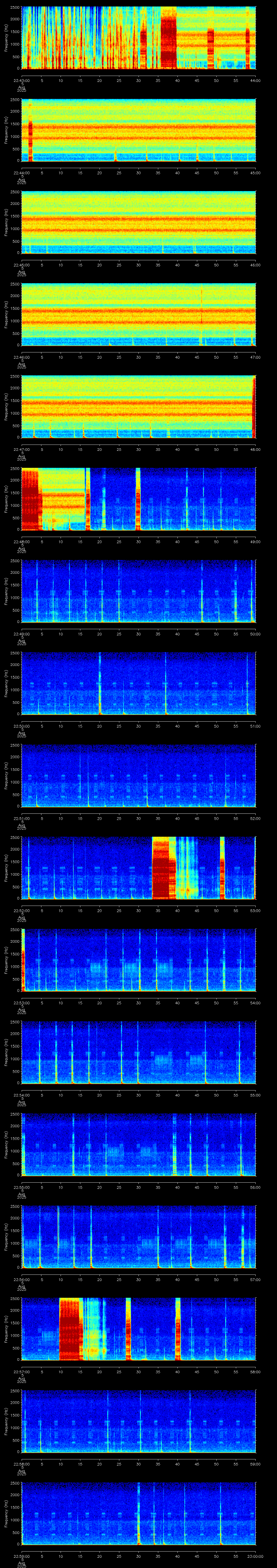
Task: Click the 22:59:00 timestamp label
Action: (x=21, y=1556)
